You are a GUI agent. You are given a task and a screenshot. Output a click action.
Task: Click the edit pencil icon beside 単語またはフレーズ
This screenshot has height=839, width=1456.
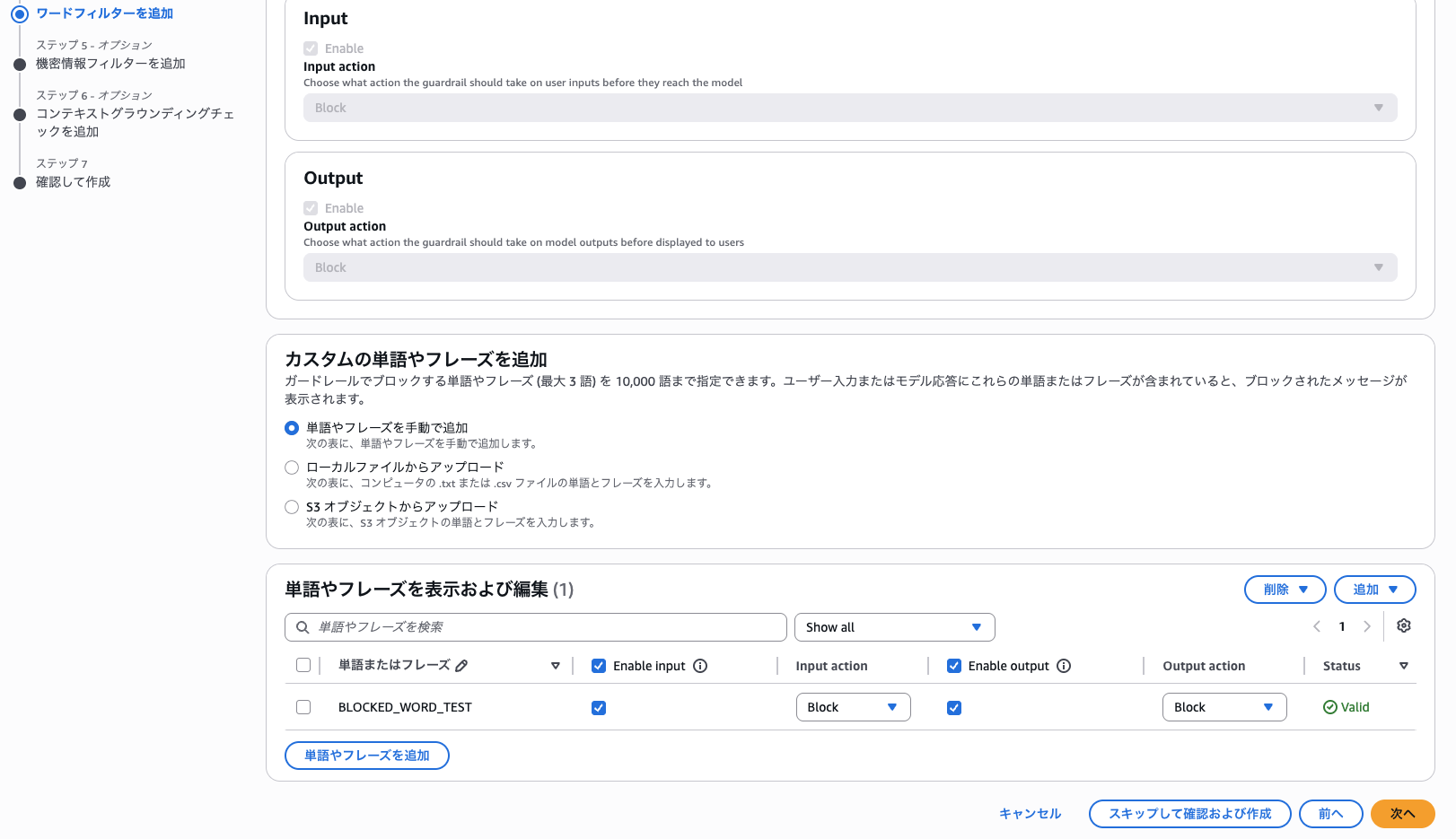pos(461,666)
